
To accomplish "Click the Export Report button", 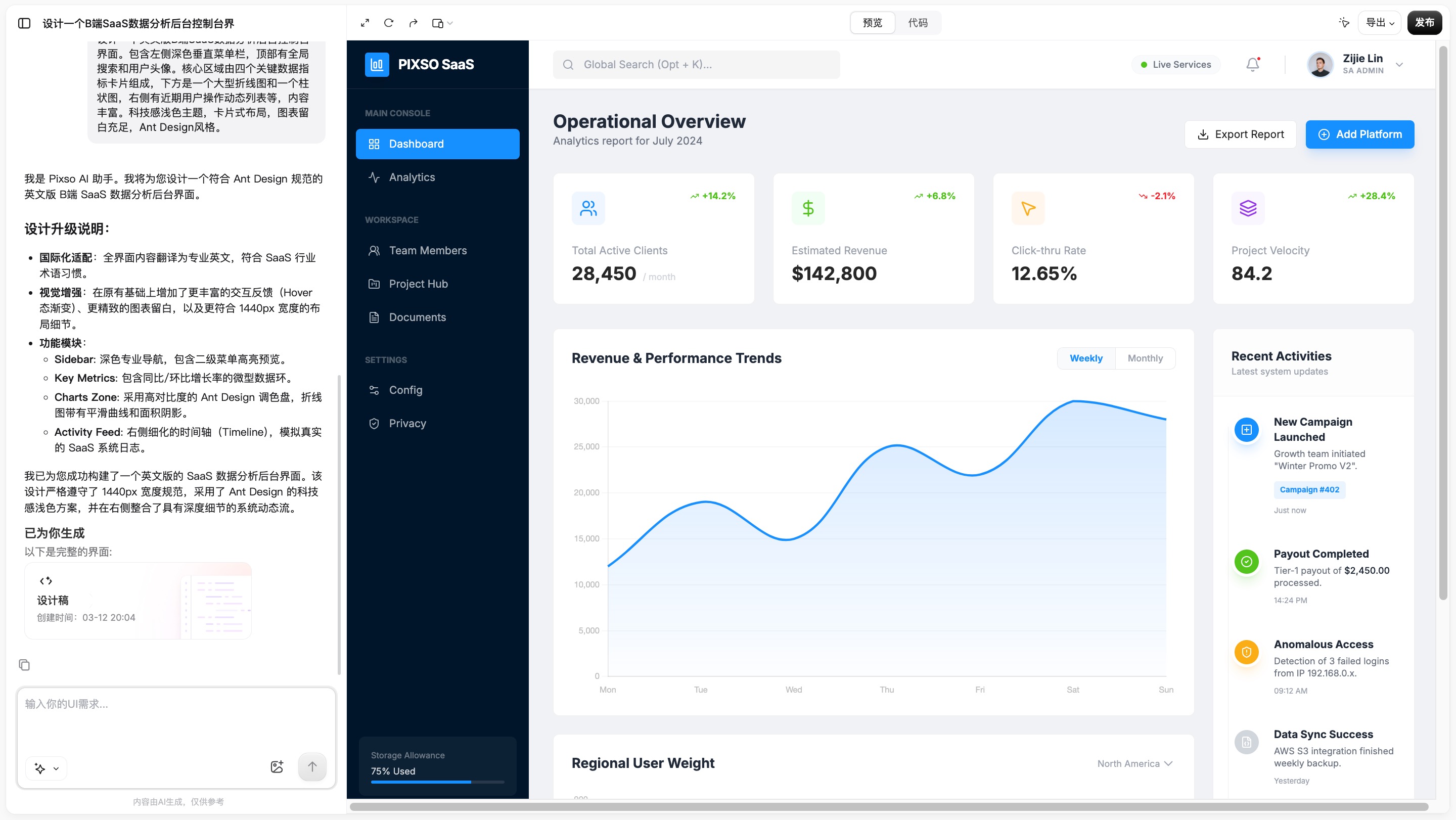I will click(1241, 134).
